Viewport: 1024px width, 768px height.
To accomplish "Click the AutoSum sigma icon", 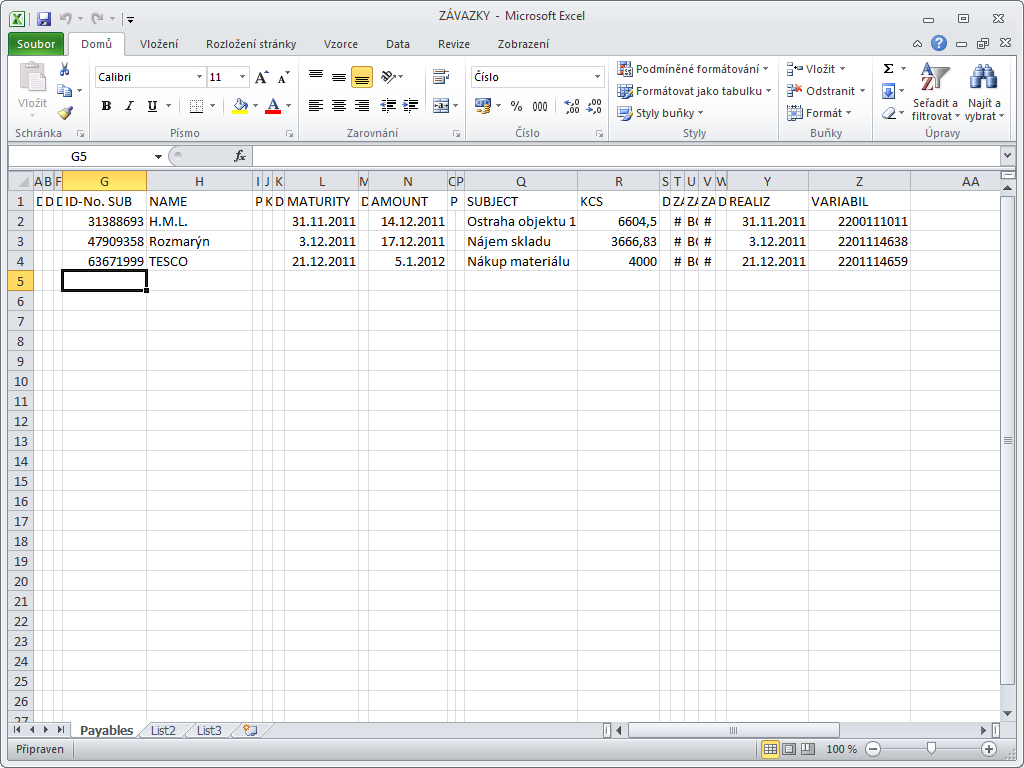I will coord(888,69).
